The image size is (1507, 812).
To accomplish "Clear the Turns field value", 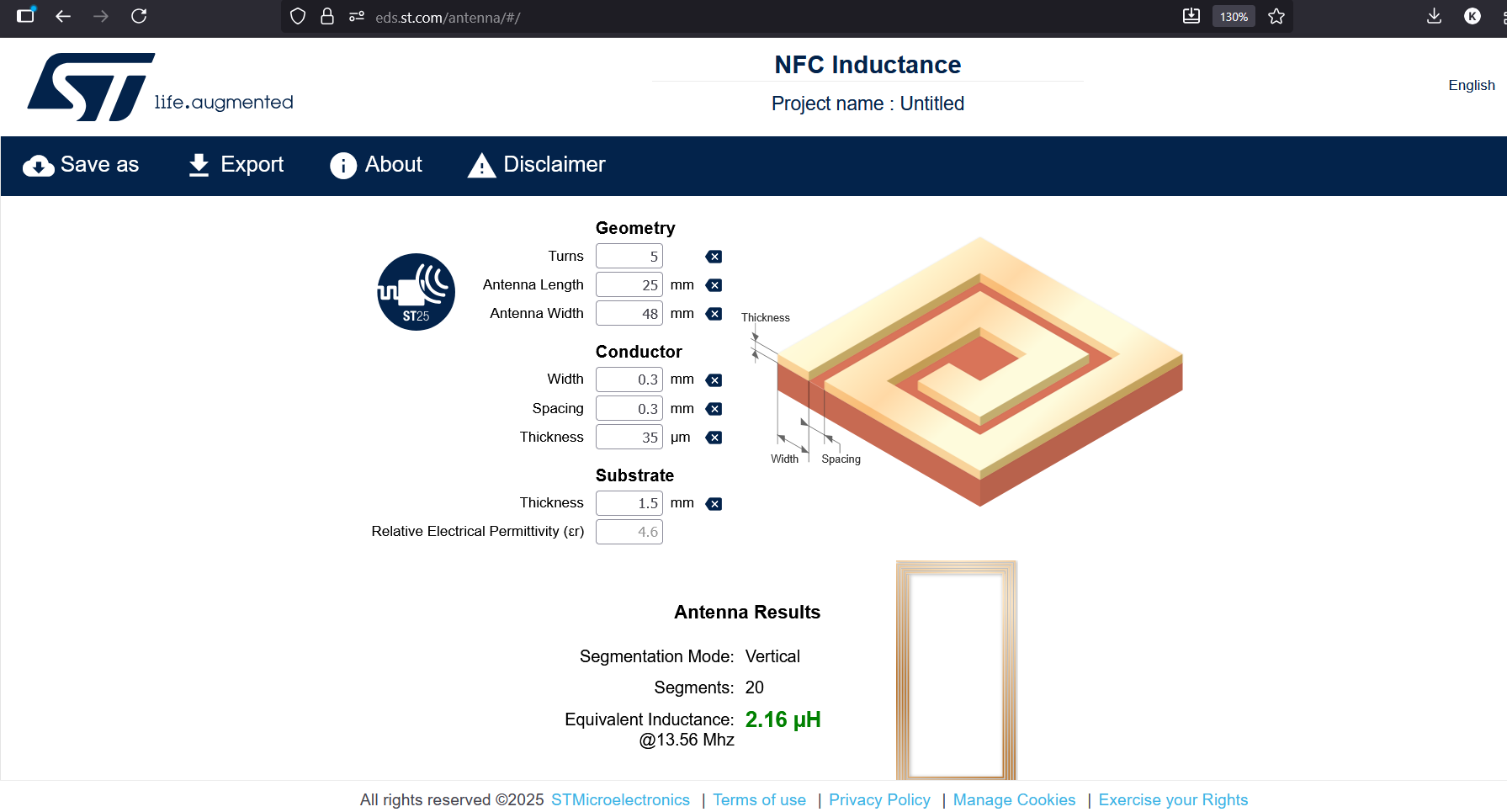I will [714, 257].
